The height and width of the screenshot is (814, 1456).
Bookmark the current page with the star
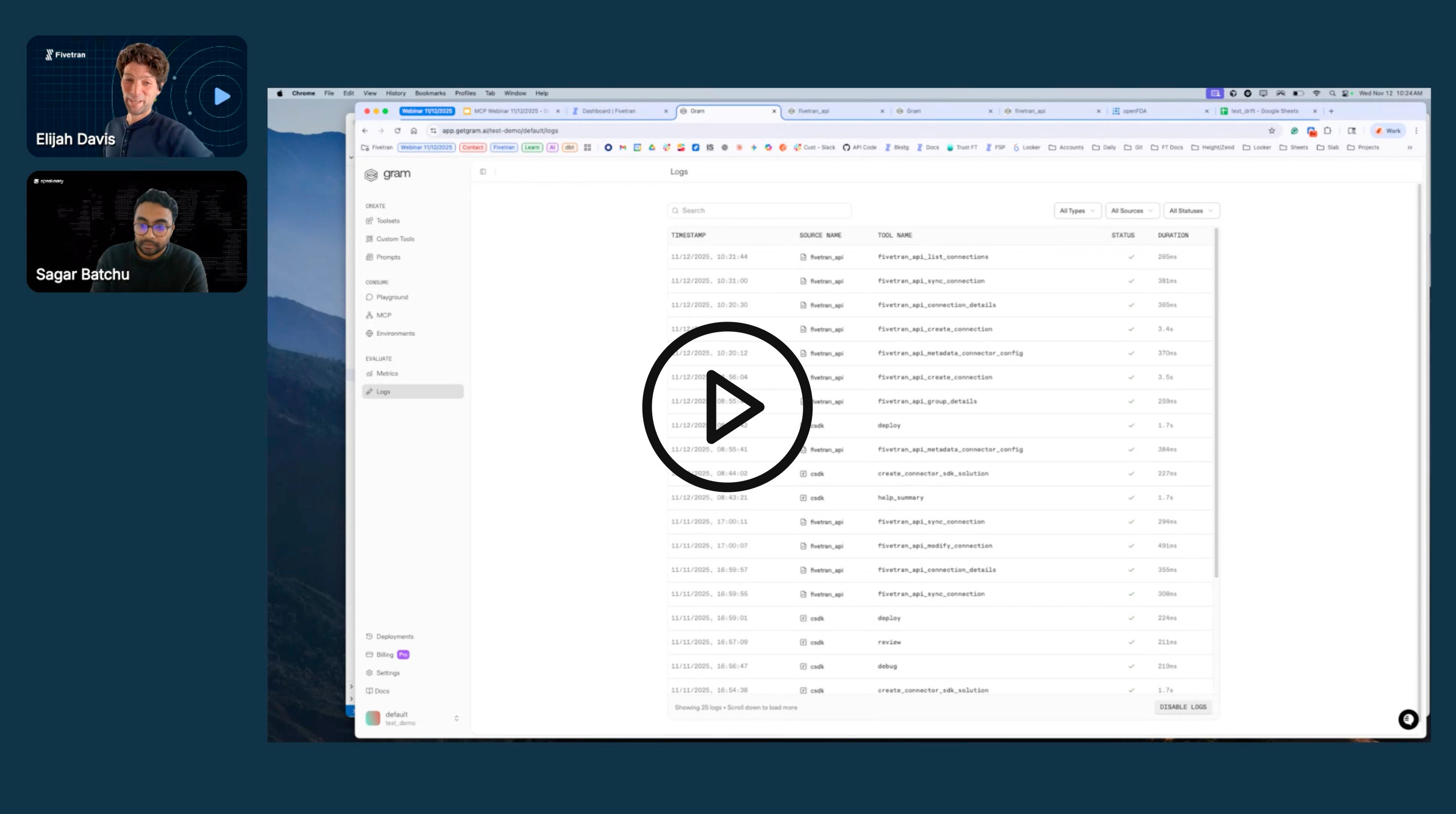click(1272, 131)
